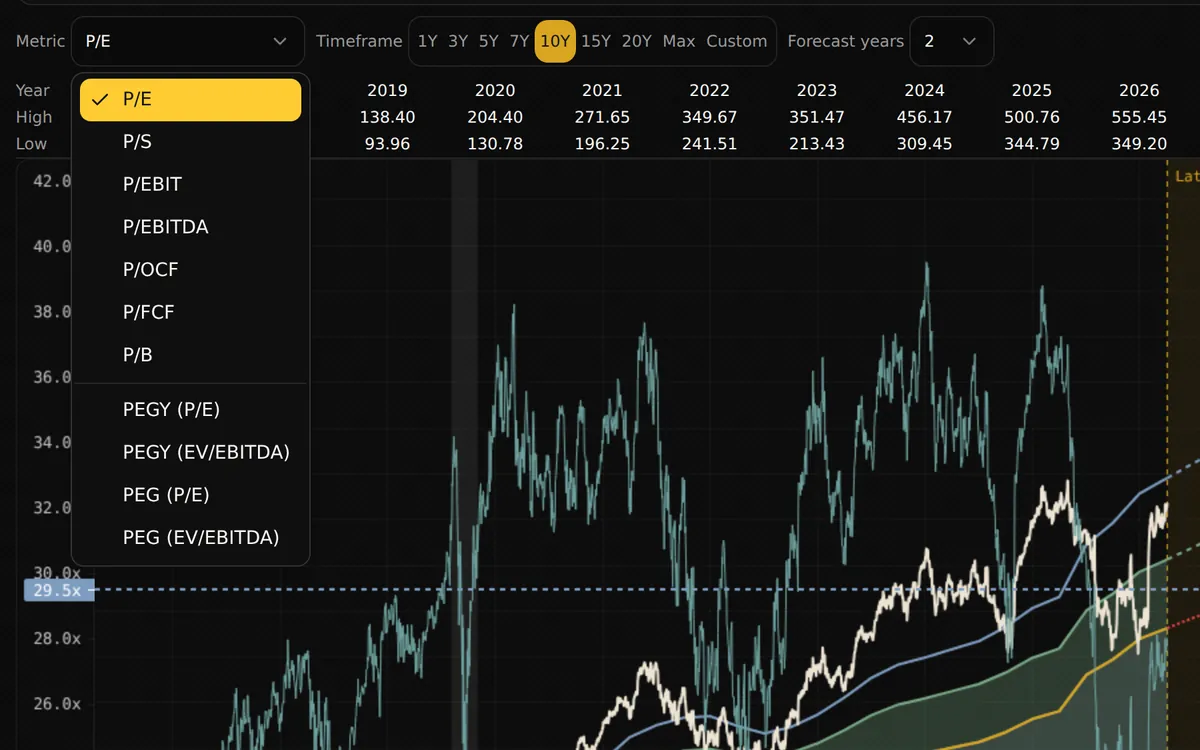Select PEG (EV/EBITDA) option
This screenshot has width=1200, height=750.
point(191,537)
